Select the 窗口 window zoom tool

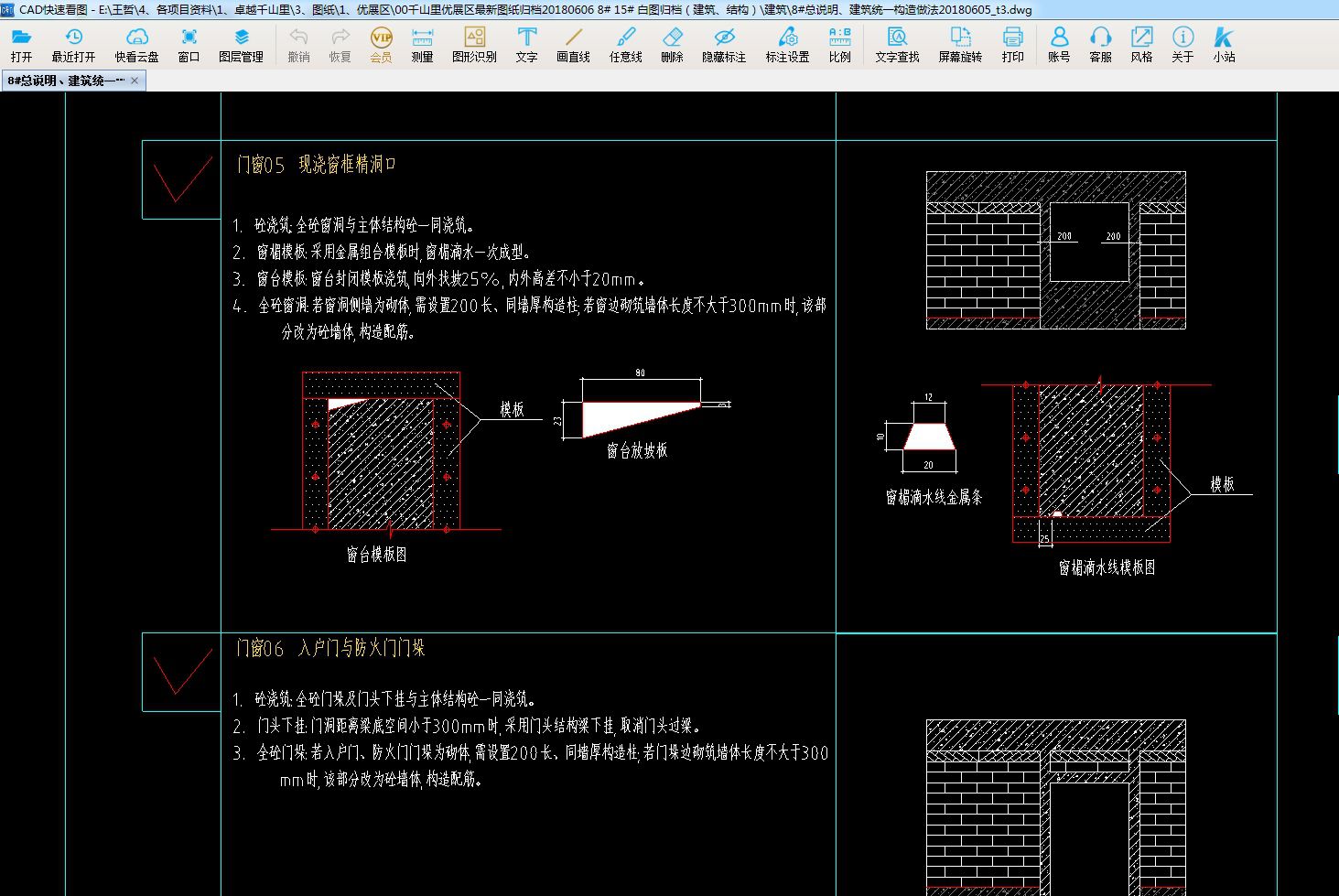[x=189, y=45]
